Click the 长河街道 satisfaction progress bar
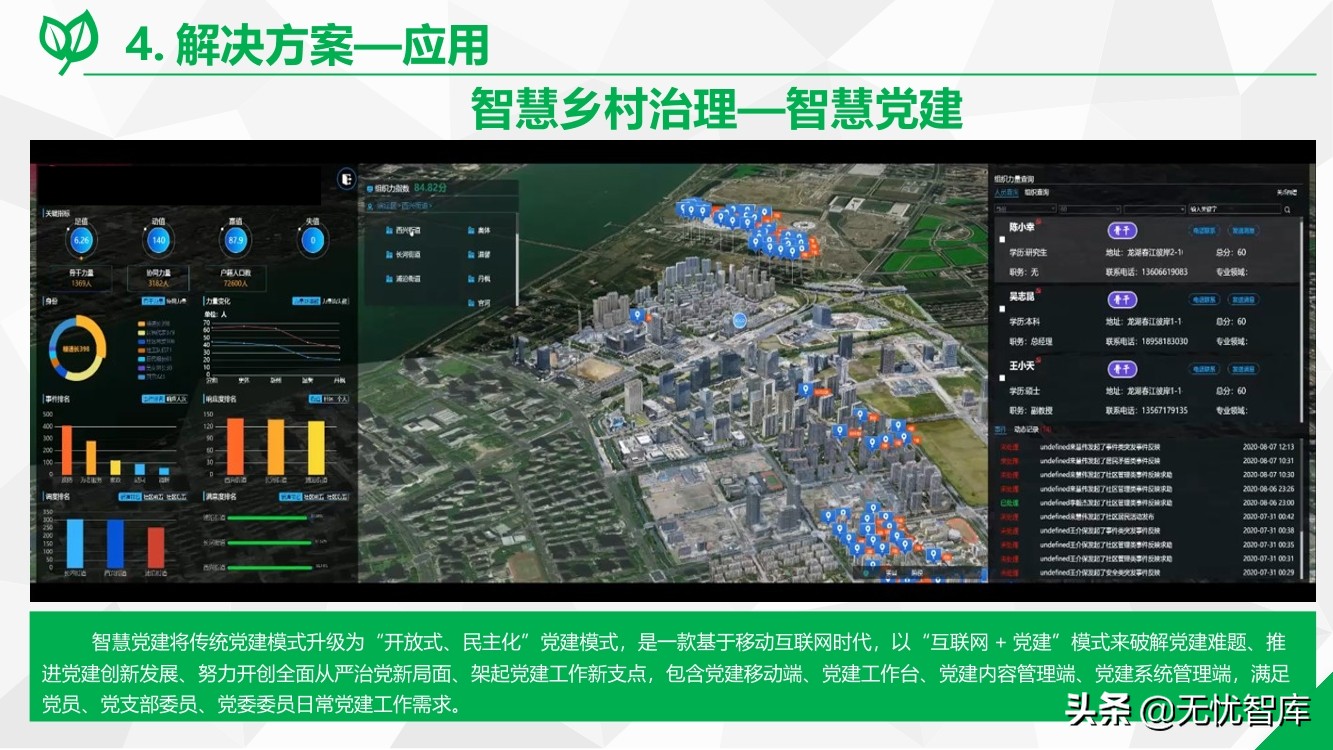Screen dimensions: 1333x750 pos(269,543)
